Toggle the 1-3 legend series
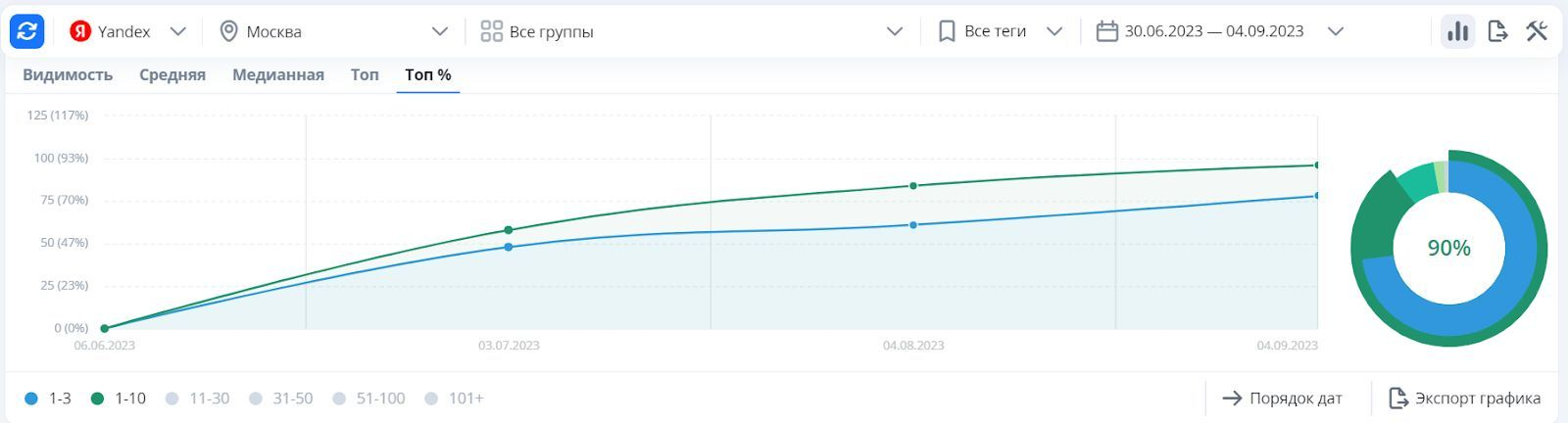The width and height of the screenshot is (1568, 423). [x=48, y=399]
